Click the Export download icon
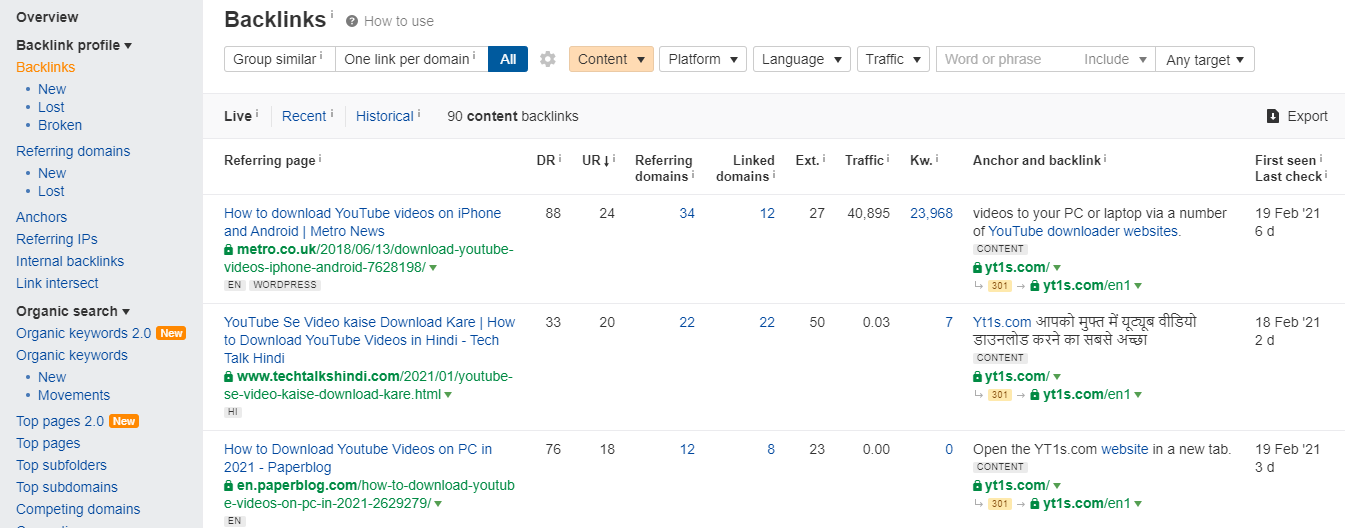The height and width of the screenshot is (528, 1345). [1273, 116]
